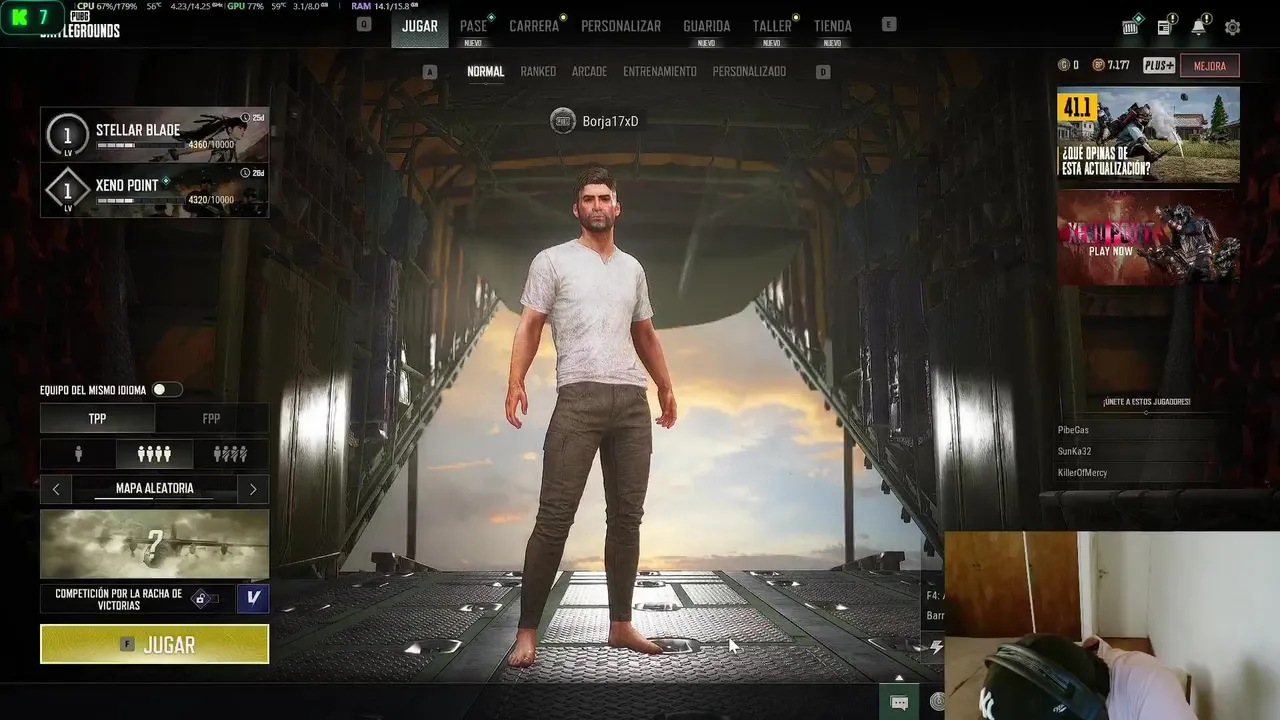This screenshot has width=1280, height=720.
Task: Click the lightning bolt icon
Action: [936, 647]
